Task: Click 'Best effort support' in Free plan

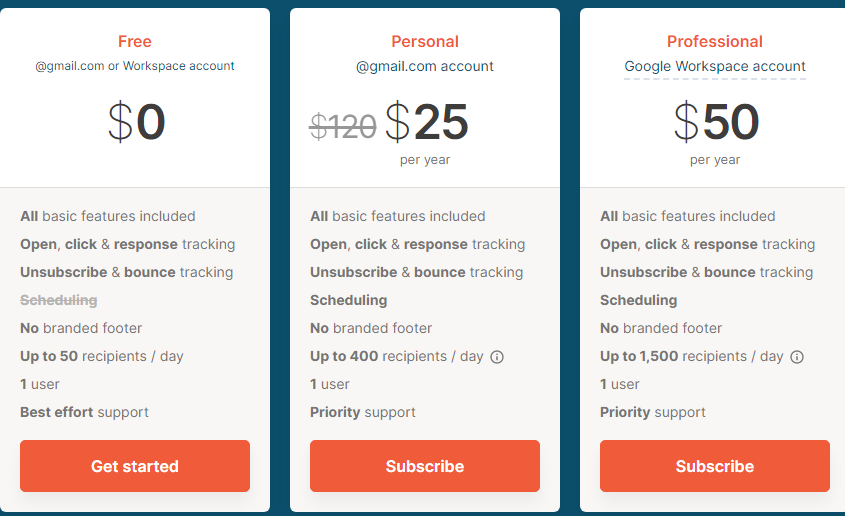Action: click(84, 412)
